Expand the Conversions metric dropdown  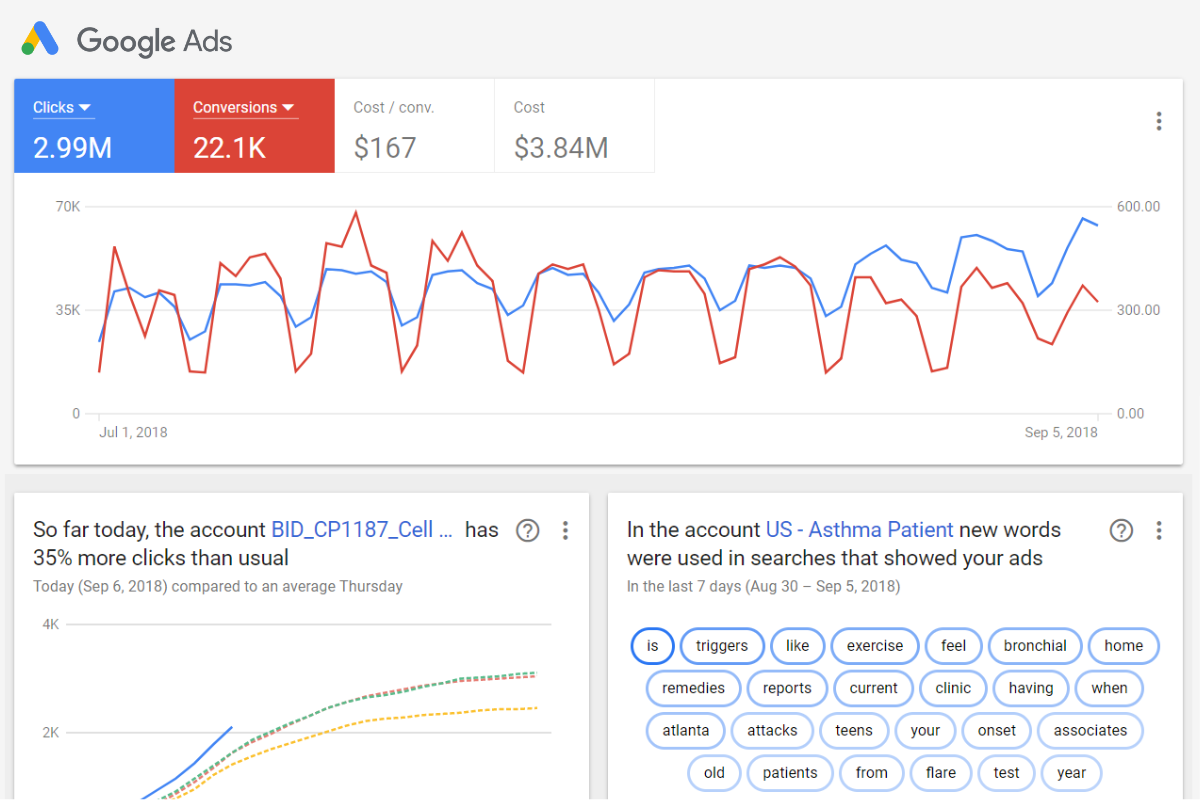[244, 107]
